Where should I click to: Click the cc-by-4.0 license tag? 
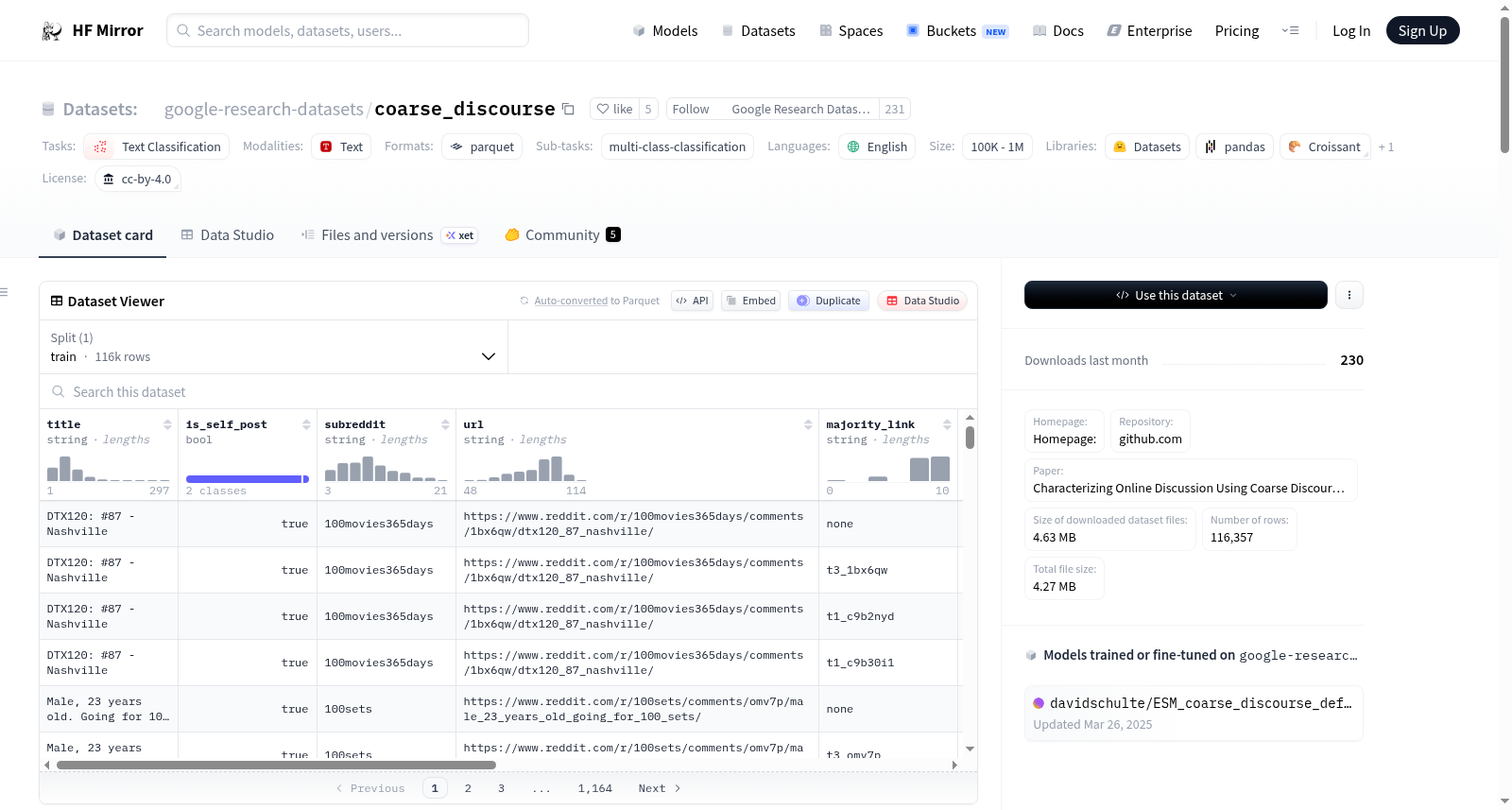click(138, 179)
